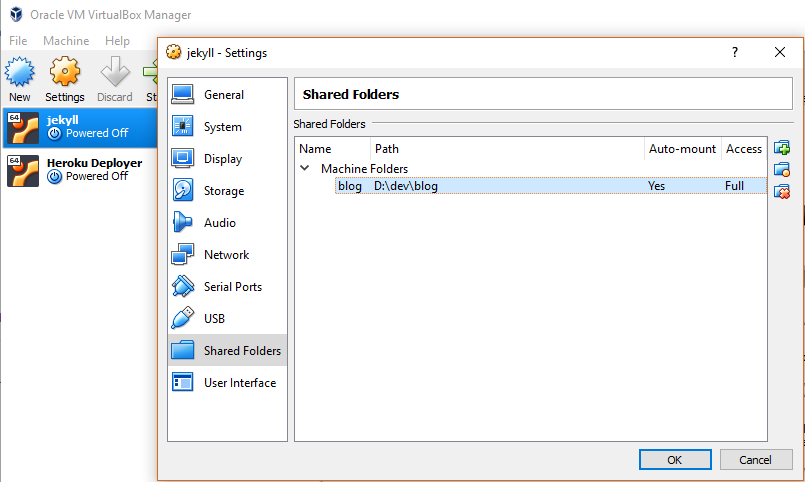Click the add shared folder icon
Image resolution: width=805 pixels, height=482 pixels.
[782, 148]
